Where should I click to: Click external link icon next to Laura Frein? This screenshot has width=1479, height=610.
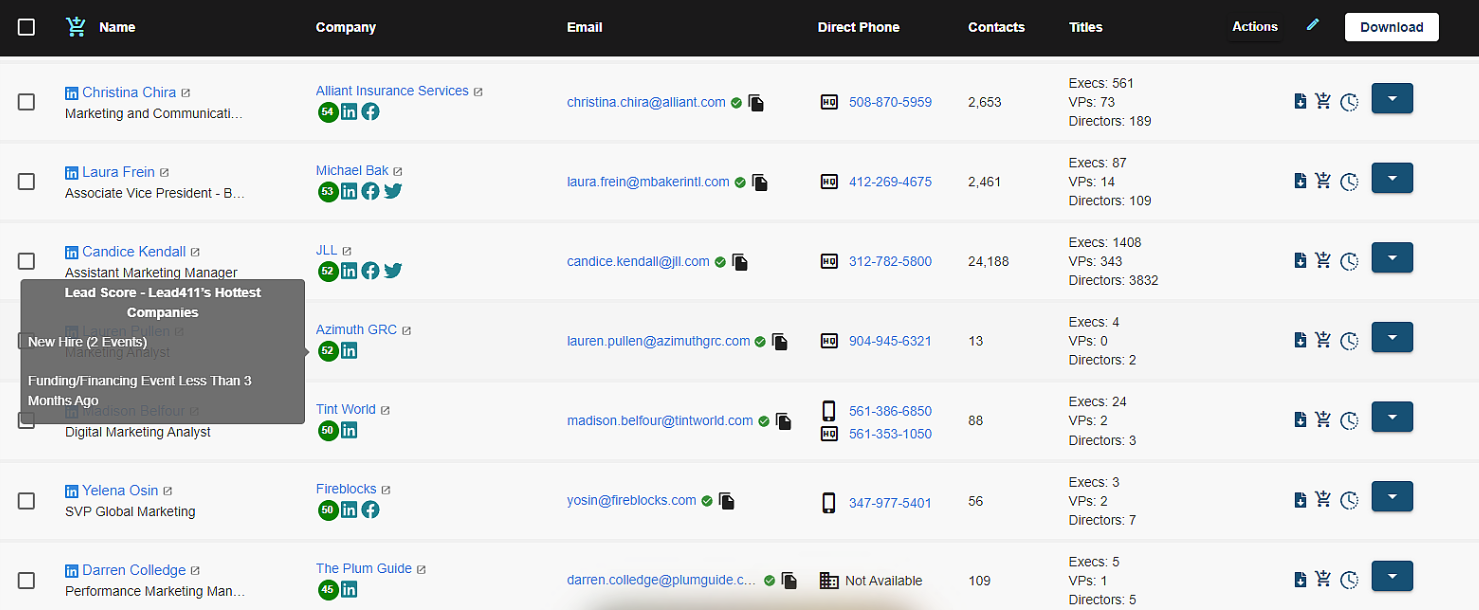point(165,172)
